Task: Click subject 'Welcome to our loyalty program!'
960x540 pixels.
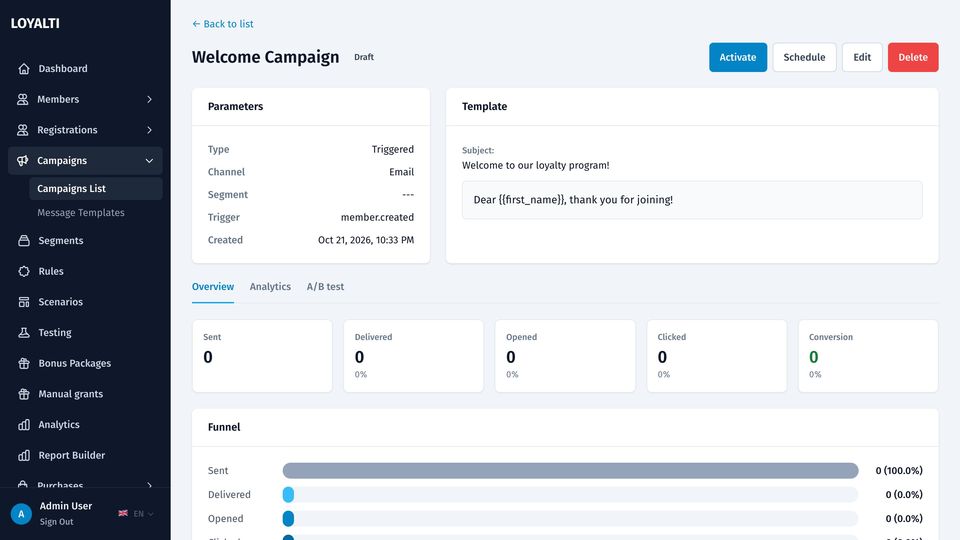Action: [x=536, y=165]
